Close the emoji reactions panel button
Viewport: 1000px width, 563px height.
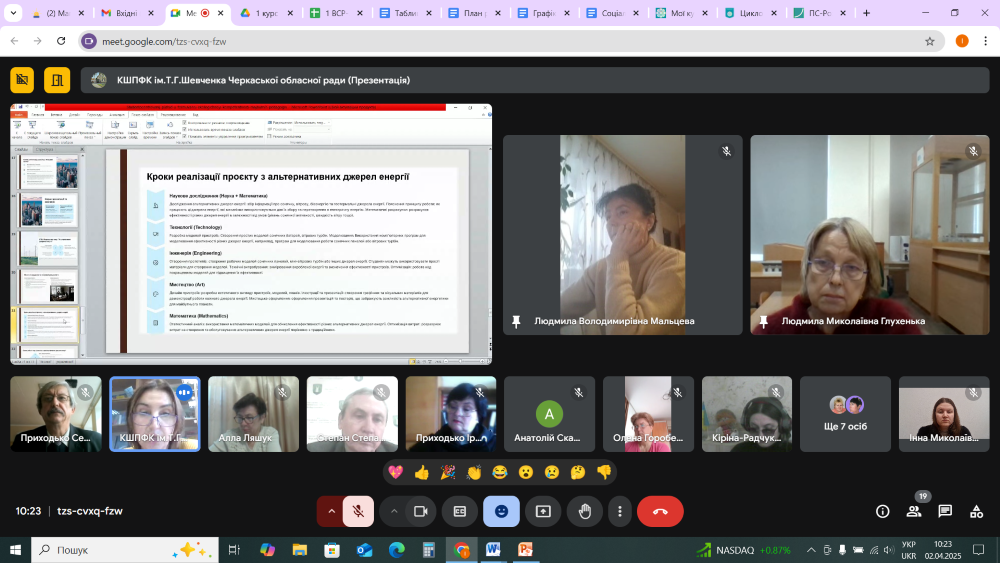(501, 511)
